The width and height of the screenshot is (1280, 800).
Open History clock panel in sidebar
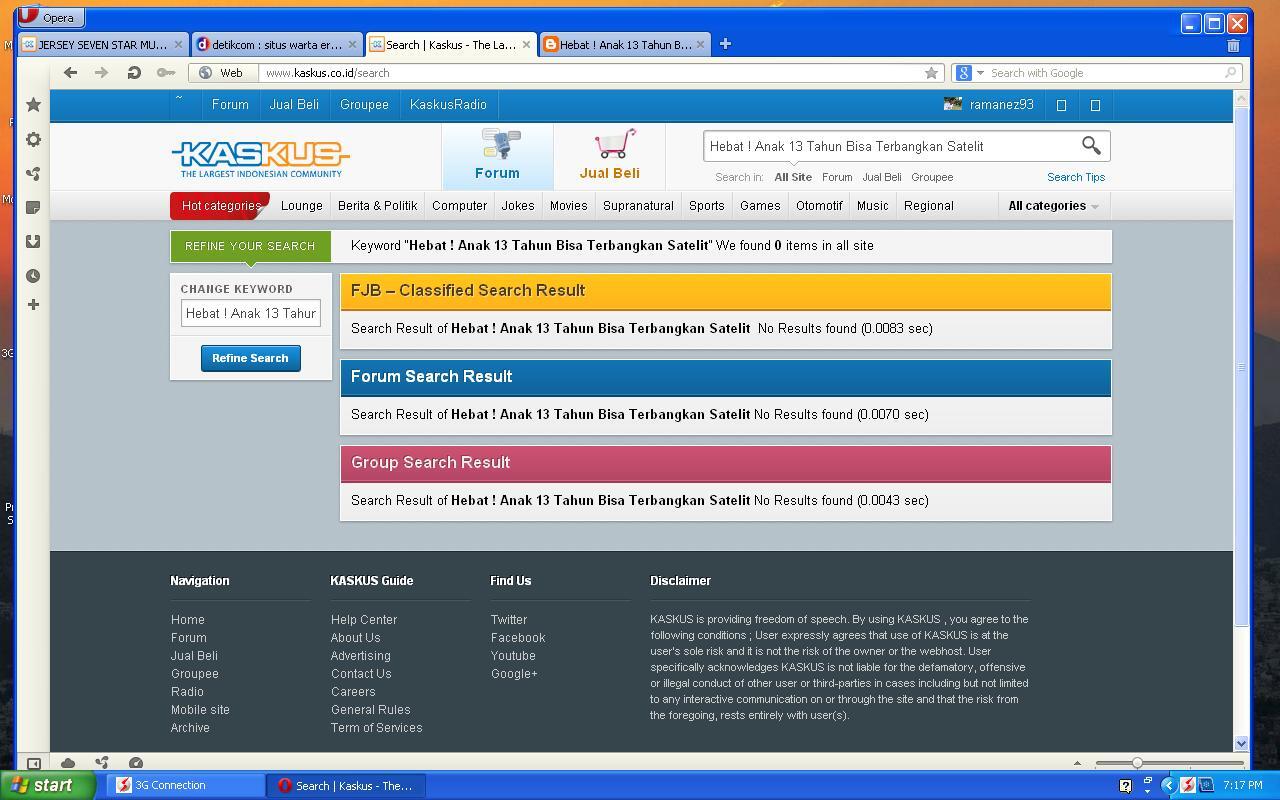33,276
